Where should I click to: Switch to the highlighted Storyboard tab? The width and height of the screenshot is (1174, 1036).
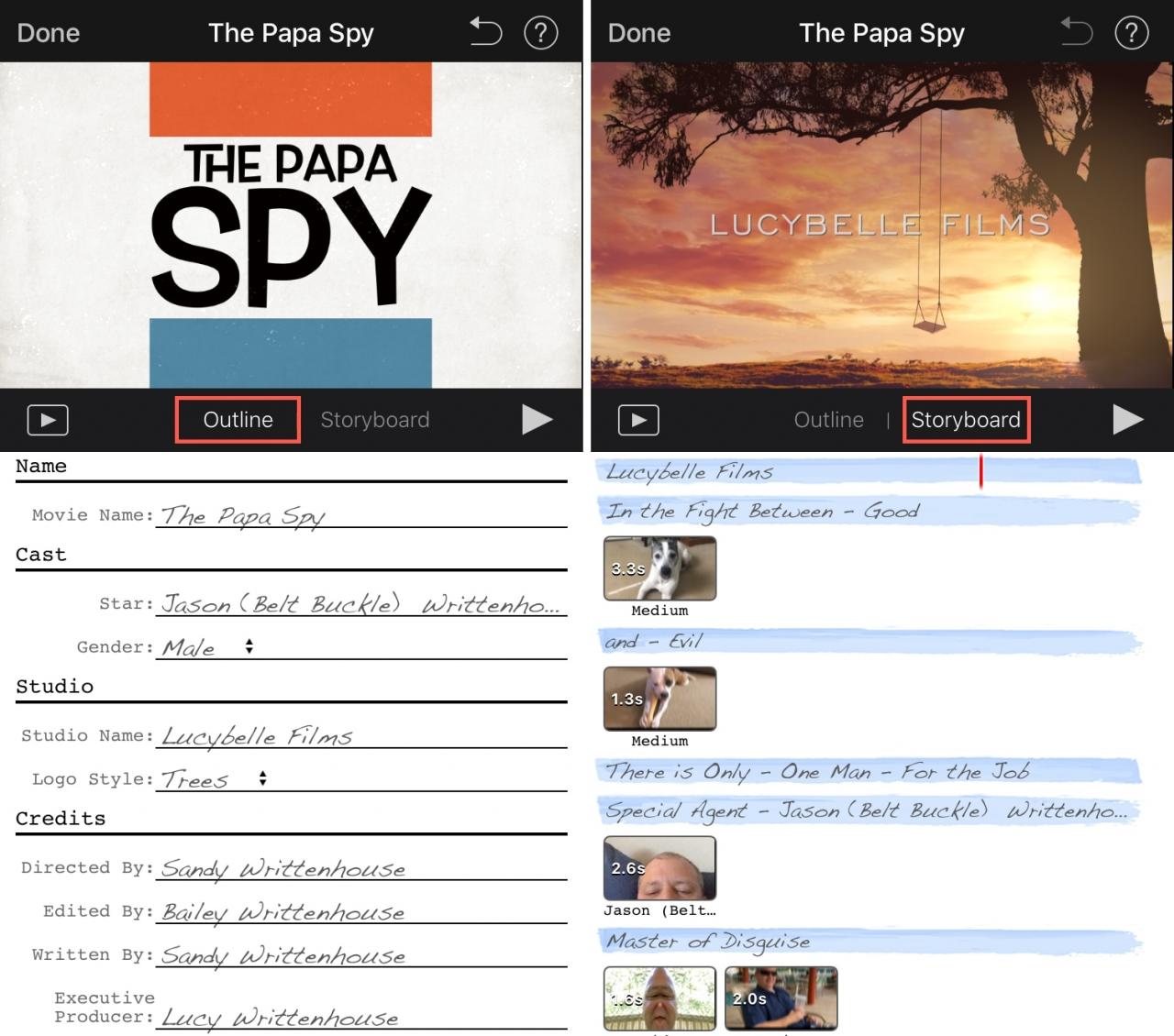tap(966, 420)
